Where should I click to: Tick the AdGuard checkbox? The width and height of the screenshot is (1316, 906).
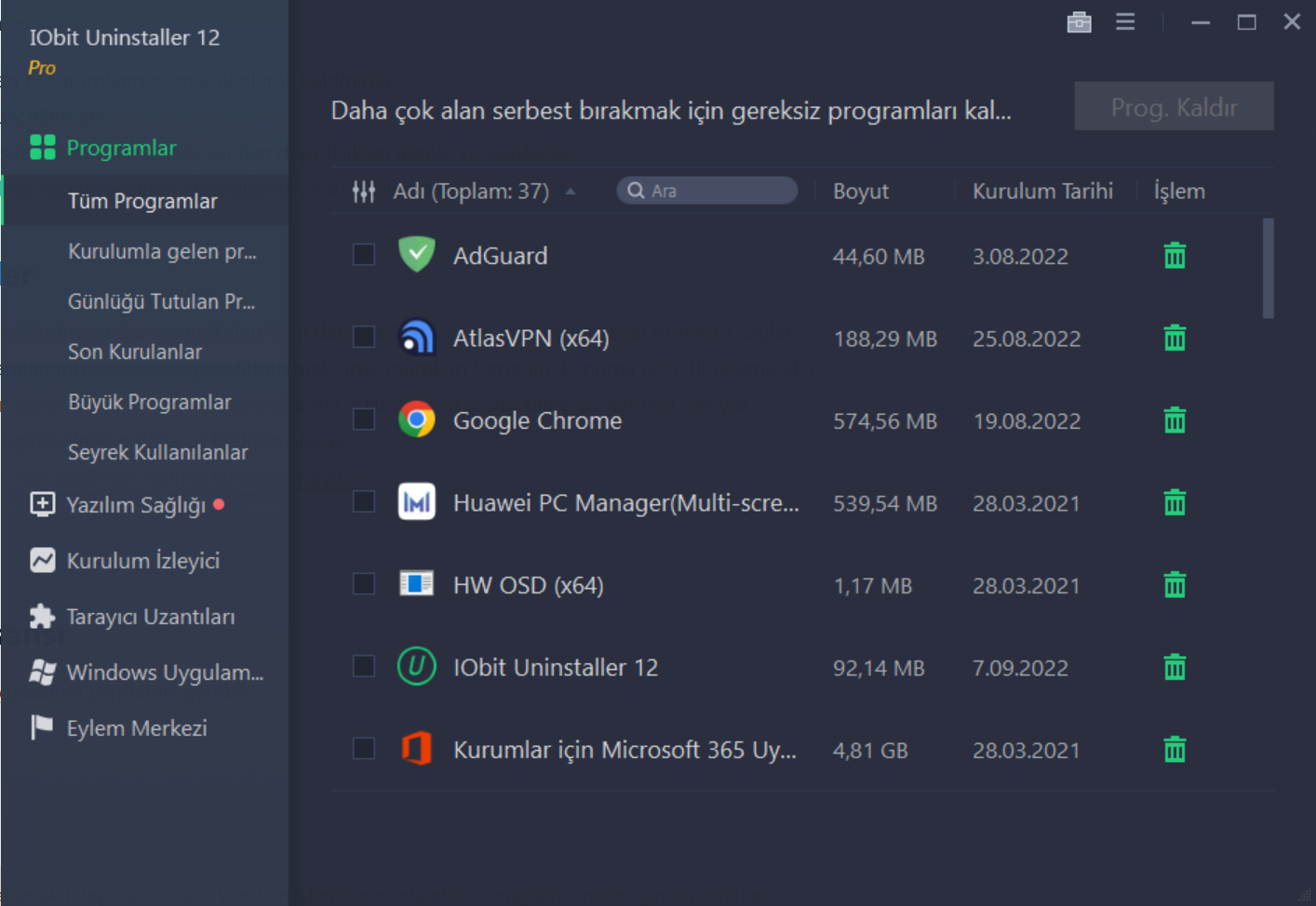click(x=364, y=255)
